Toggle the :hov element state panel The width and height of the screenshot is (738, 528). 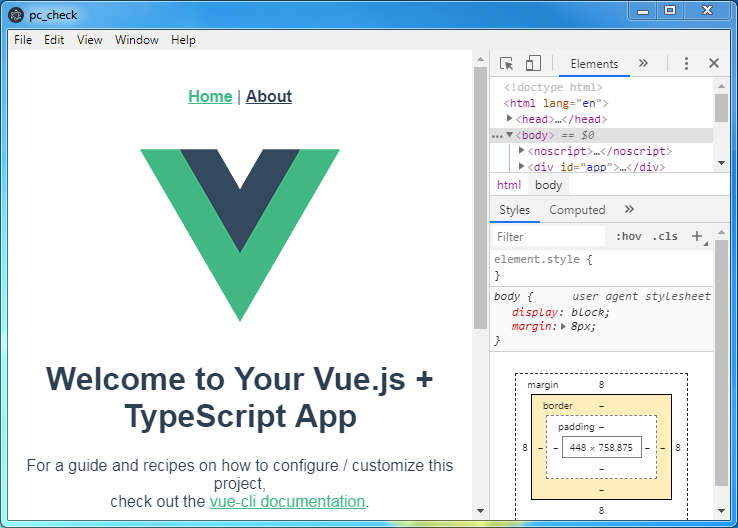[x=628, y=237]
